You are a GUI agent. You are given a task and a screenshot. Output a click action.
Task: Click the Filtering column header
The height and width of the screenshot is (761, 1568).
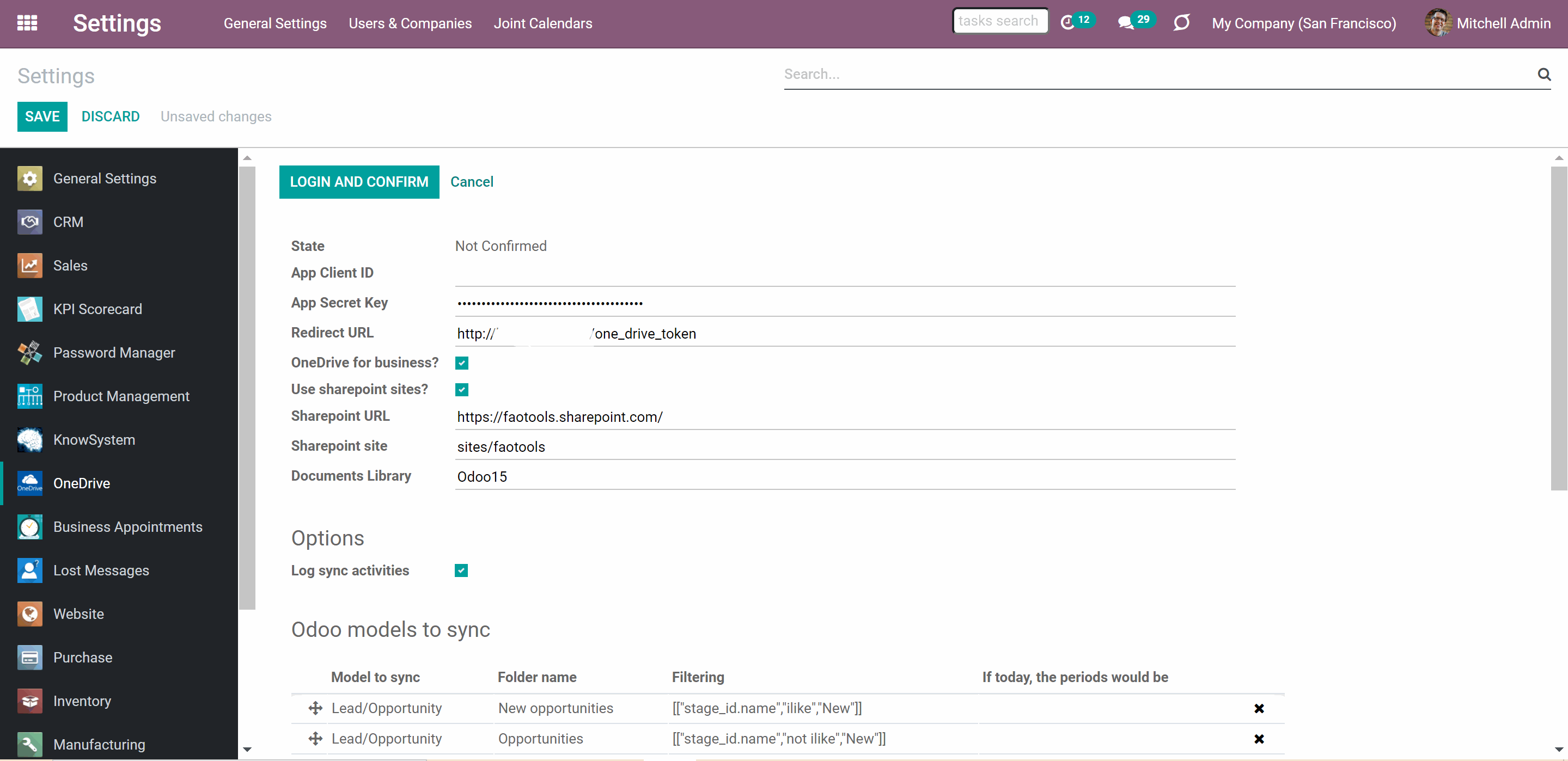click(x=698, y=677)
